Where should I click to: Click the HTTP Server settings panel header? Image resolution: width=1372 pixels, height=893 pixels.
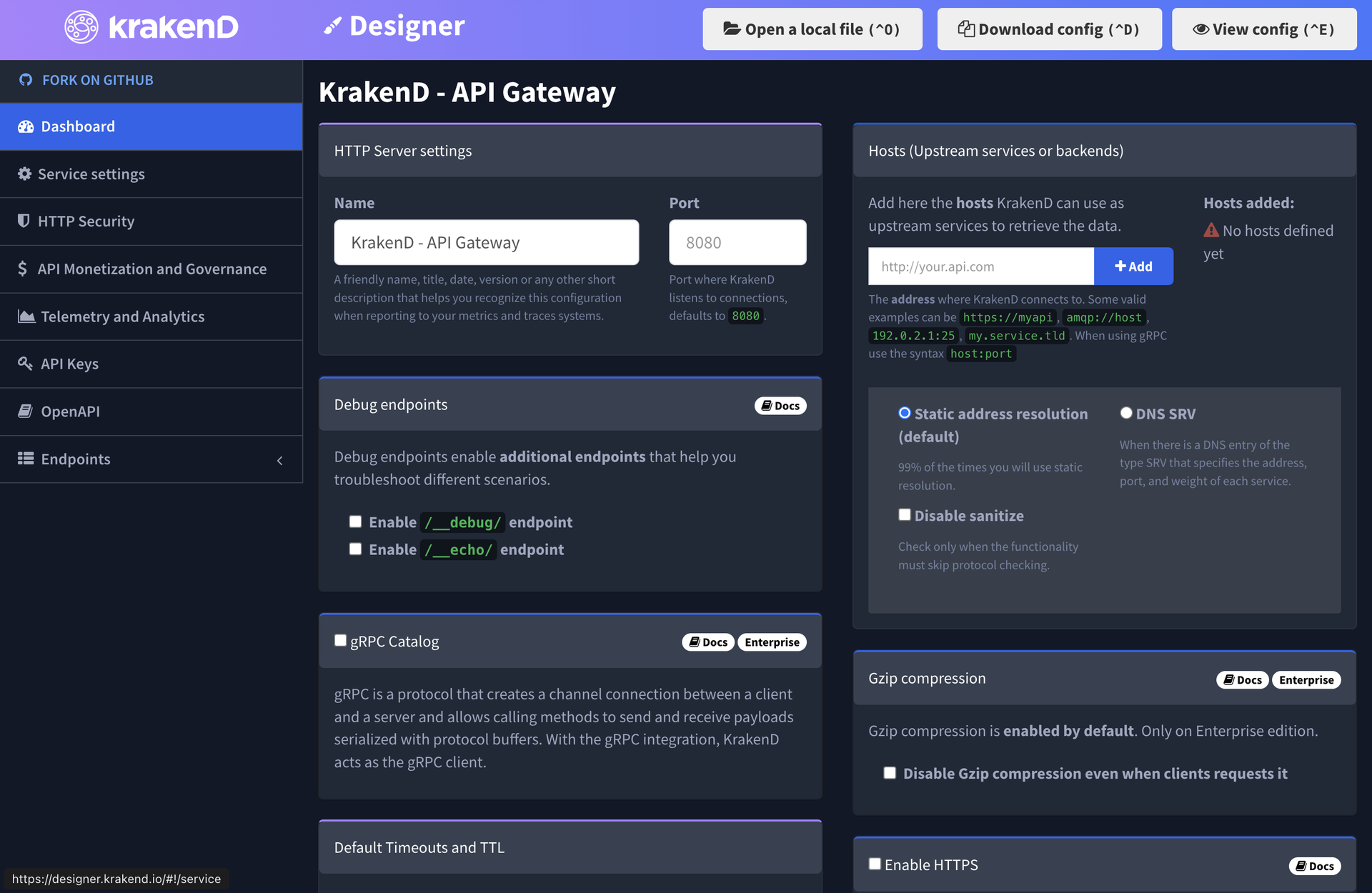pos(570,151)
